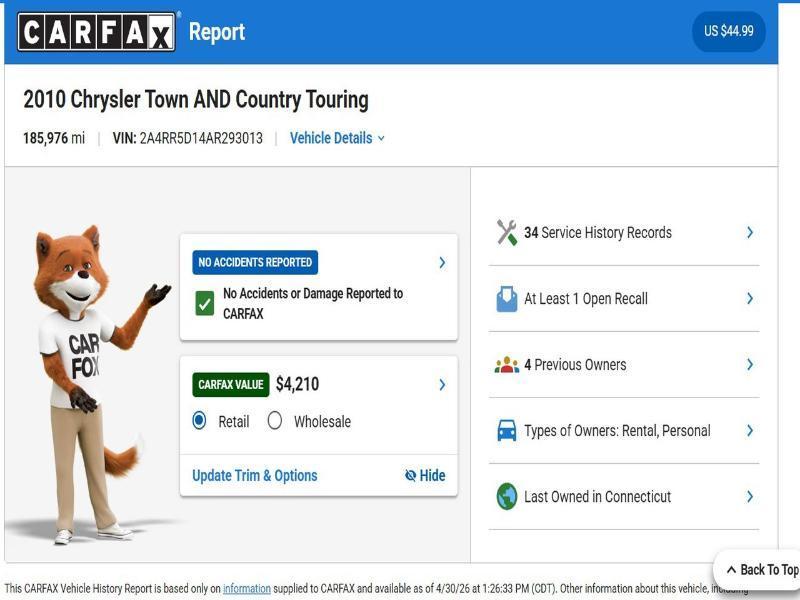This screenshot has height=600, width=800.
Task: Hide the CARFAX value panel
Action: [x=425, y=476]
